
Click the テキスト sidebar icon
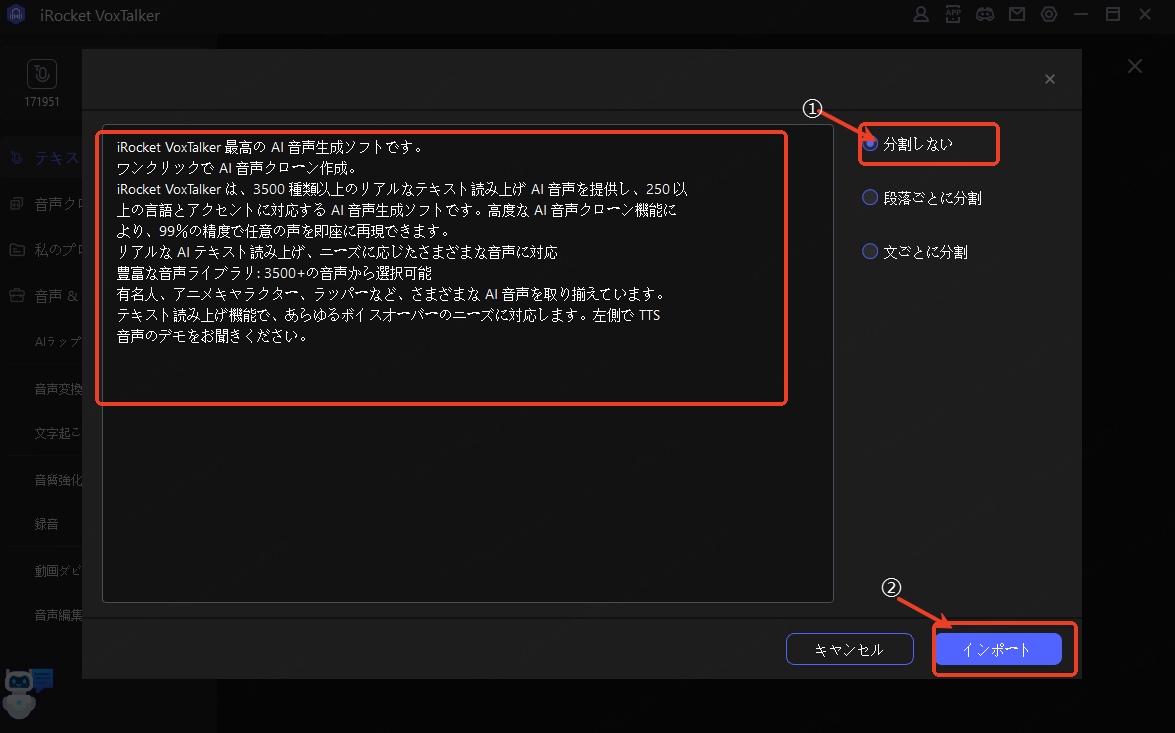point(16,158)
